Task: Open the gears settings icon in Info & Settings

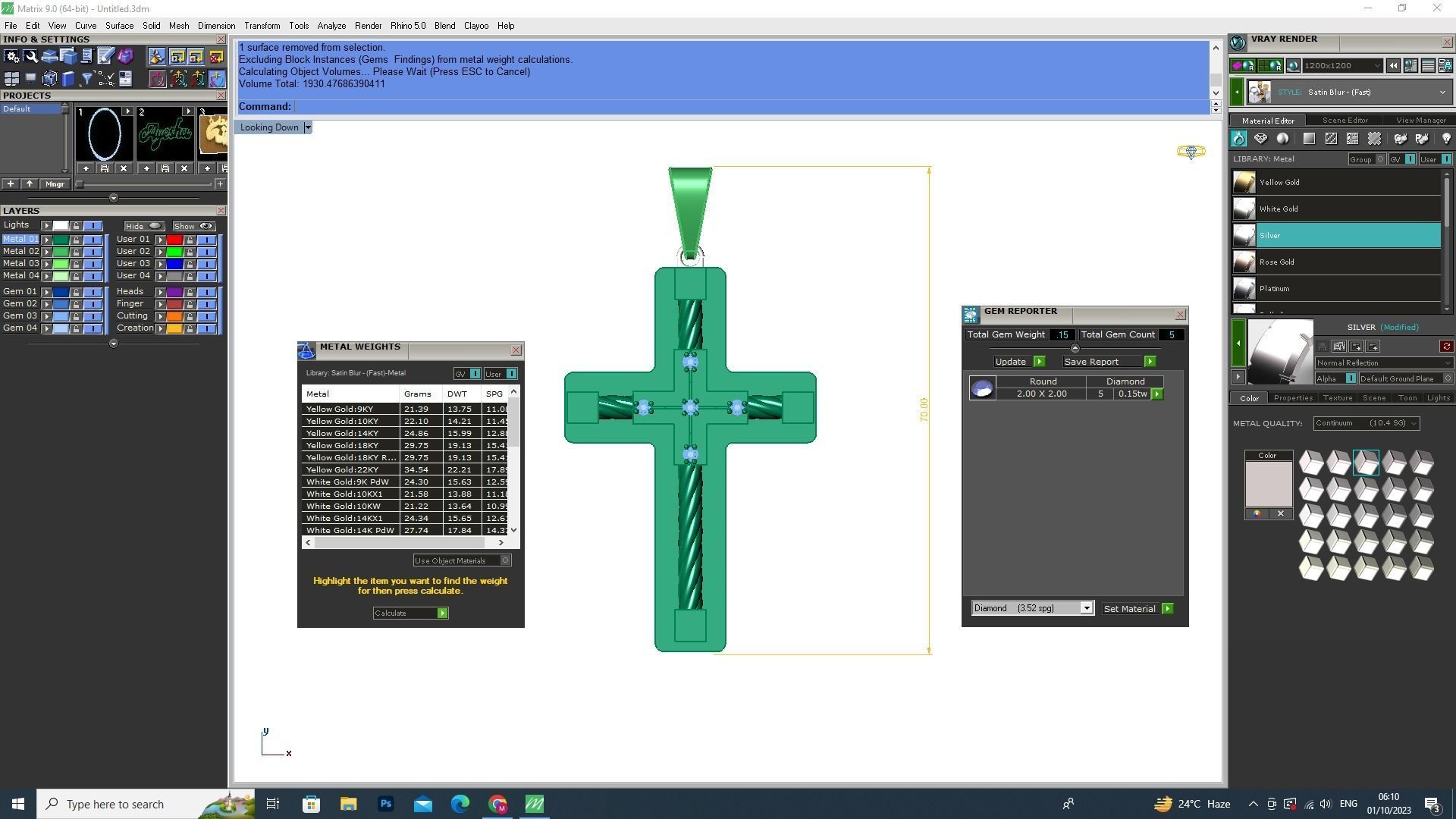Action: 11,56
